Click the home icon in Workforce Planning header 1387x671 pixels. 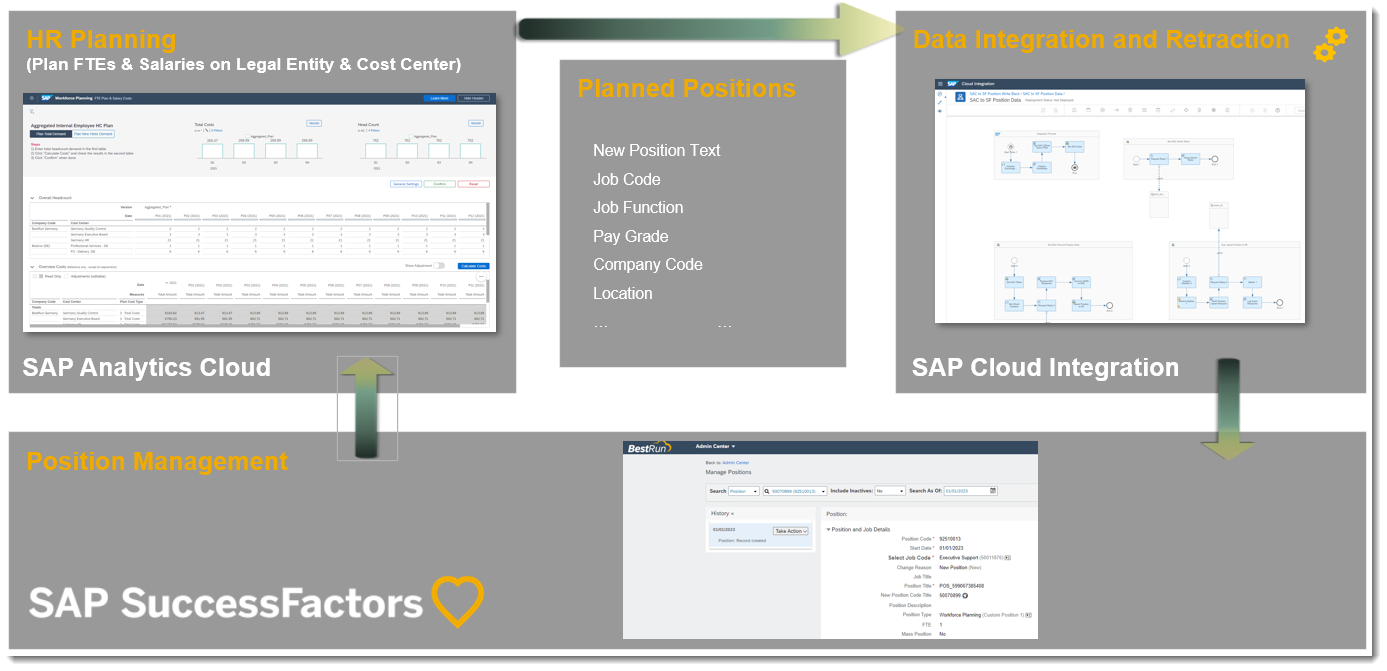pyautogui.click(x=32, y=98)
